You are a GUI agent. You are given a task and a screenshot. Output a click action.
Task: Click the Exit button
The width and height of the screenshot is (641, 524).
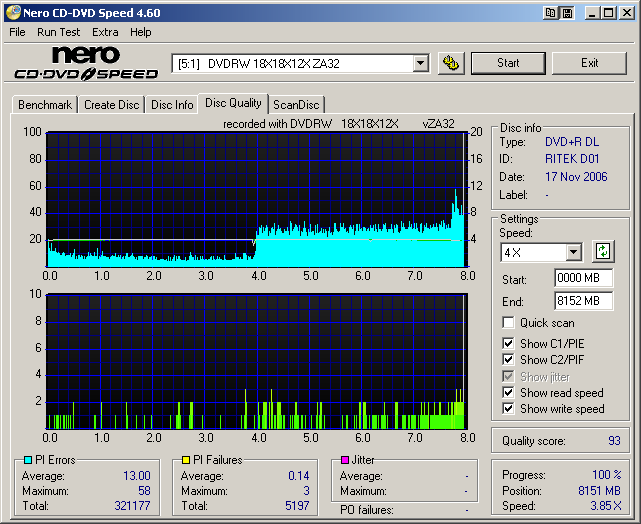tap(589, 63)
